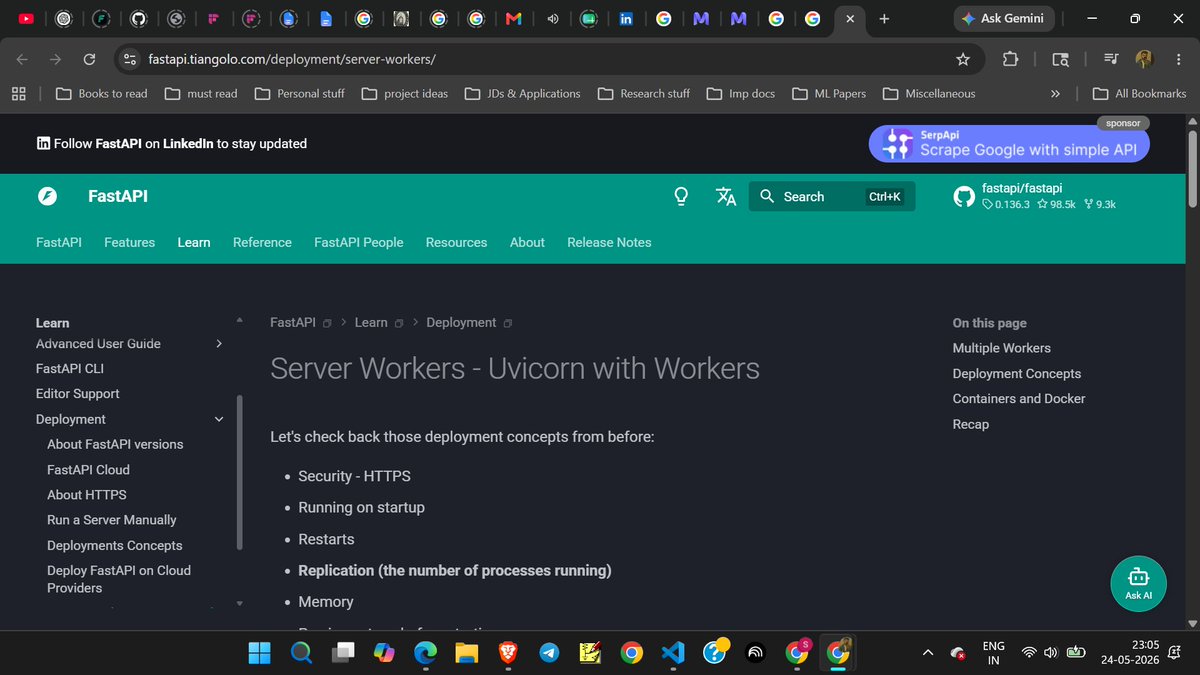Screen dimensions: 1200x675
Task: Click the Ask Gemini button
Action: [x=1006, y=19]
